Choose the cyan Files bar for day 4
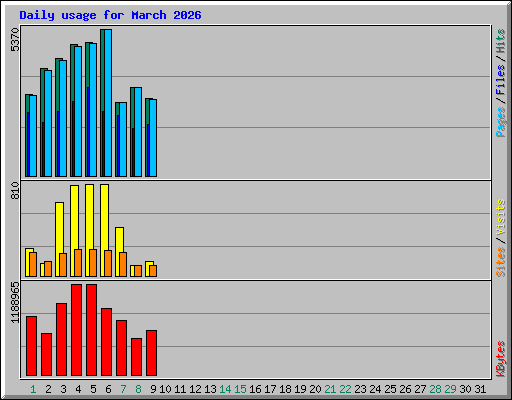 (78, 111)
